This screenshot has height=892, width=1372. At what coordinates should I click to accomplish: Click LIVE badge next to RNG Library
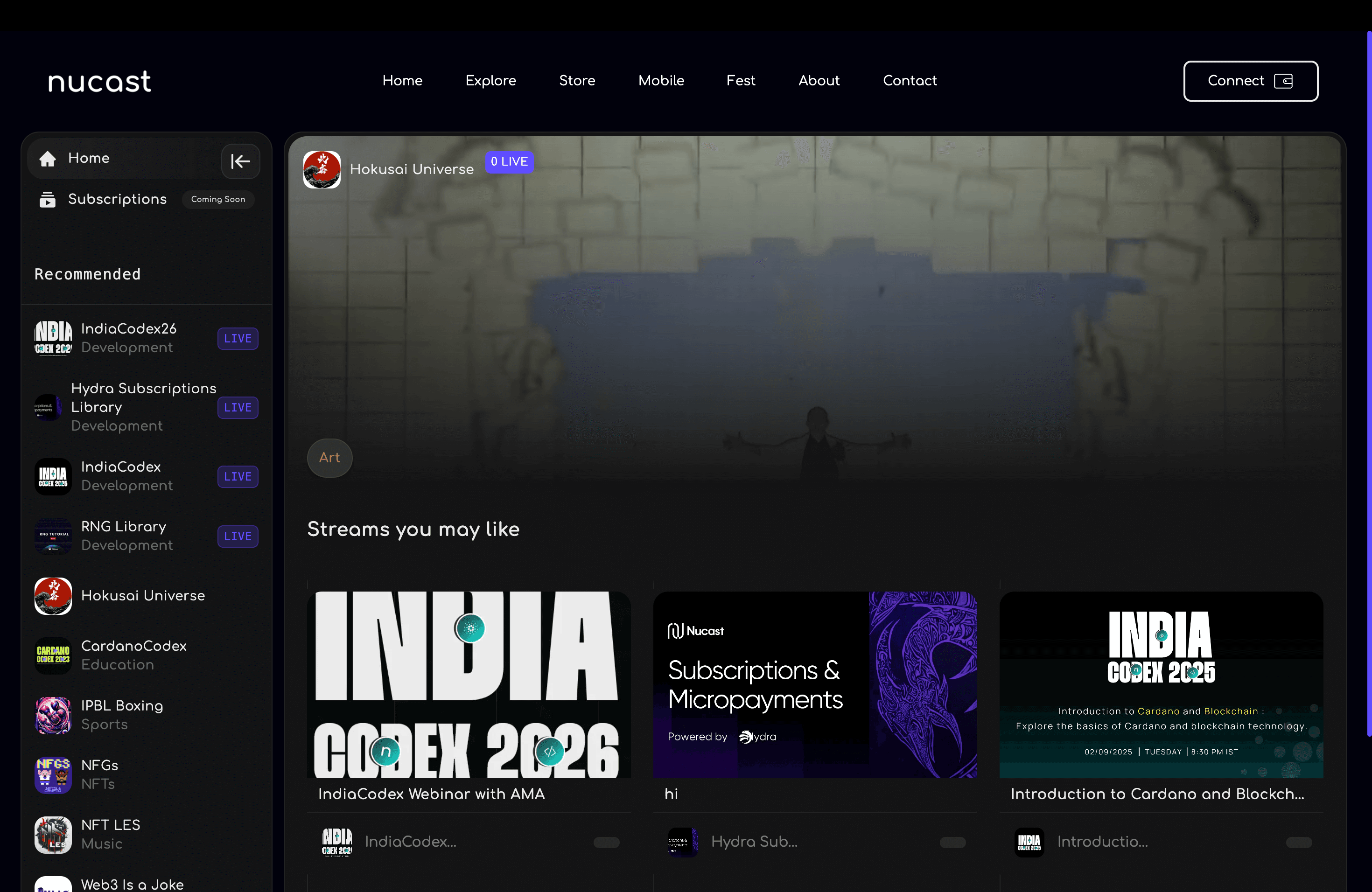[238, 536]
